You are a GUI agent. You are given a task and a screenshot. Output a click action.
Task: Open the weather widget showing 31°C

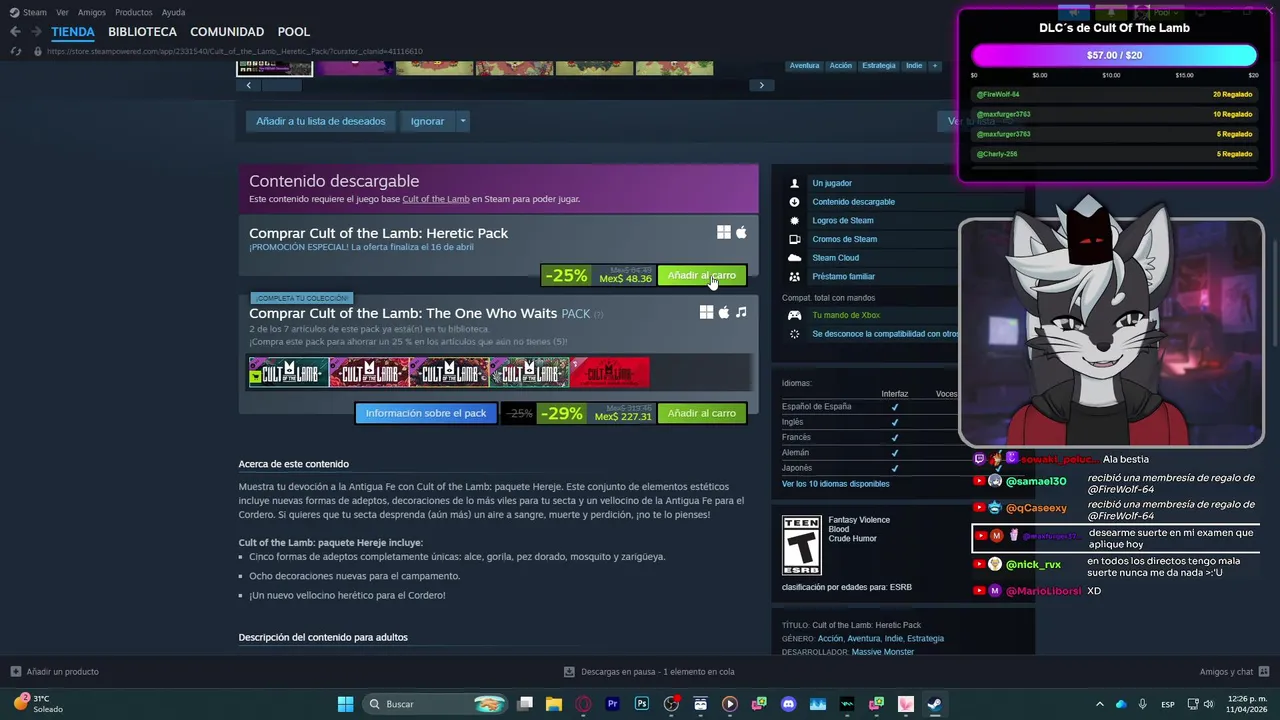point(38,704)
